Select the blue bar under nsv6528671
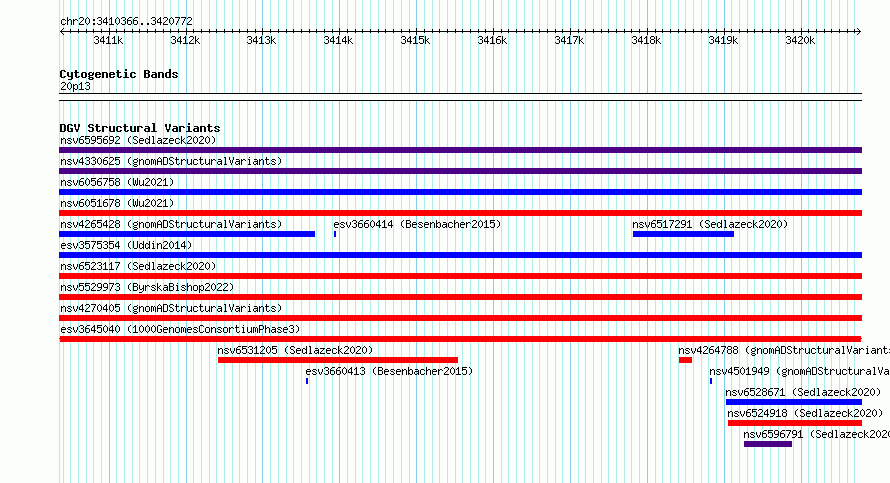Viewport: 890px width, 483px height. (x=794, y=402)
